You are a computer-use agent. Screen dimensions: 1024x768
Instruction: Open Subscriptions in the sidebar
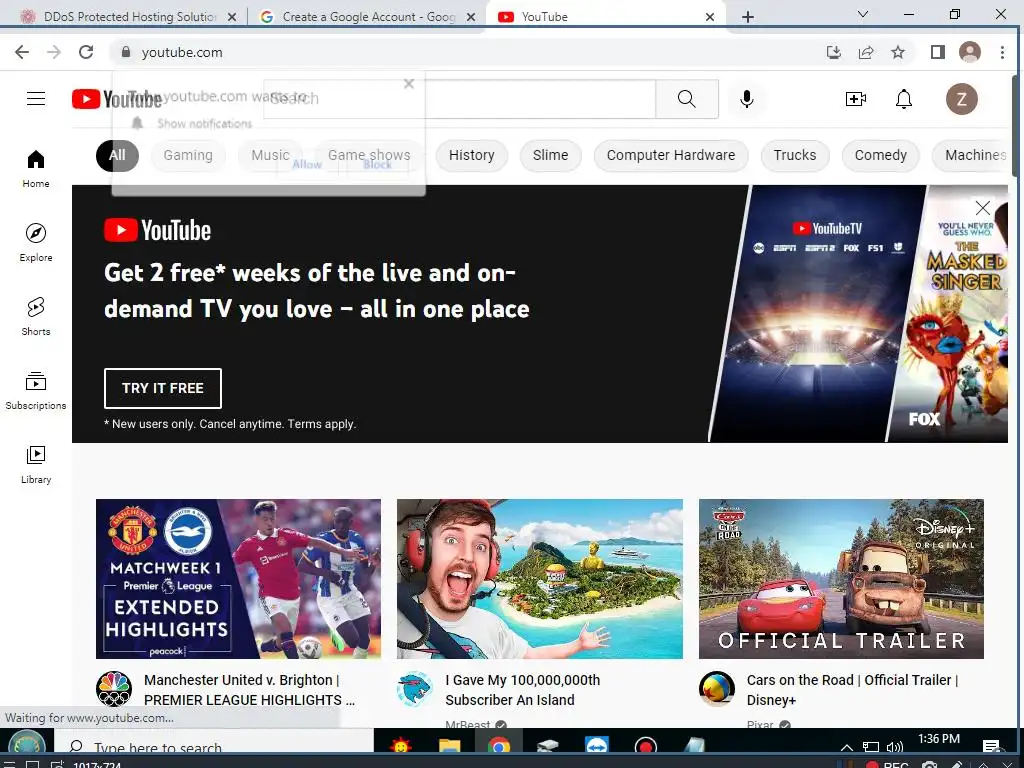click(x=36, y=391)
